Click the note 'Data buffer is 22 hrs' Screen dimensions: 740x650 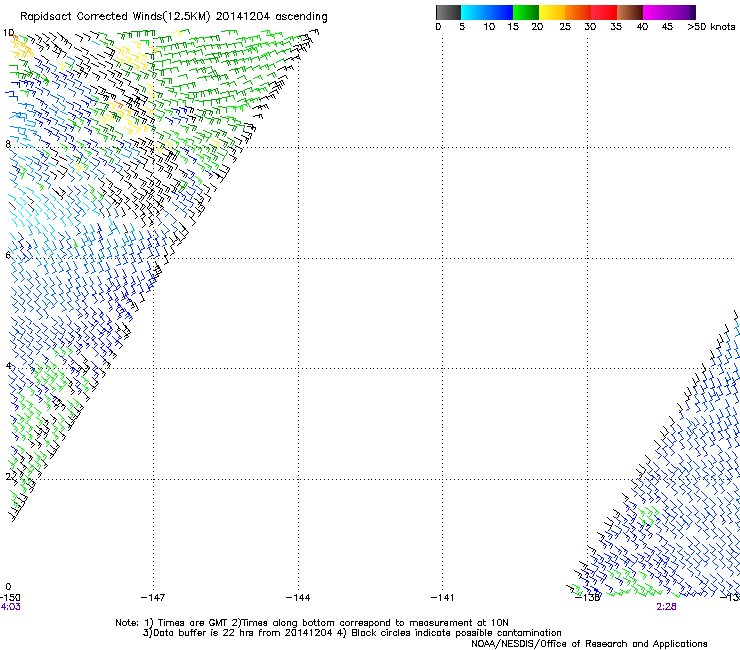pyautogui.click(x=202, y=633)
